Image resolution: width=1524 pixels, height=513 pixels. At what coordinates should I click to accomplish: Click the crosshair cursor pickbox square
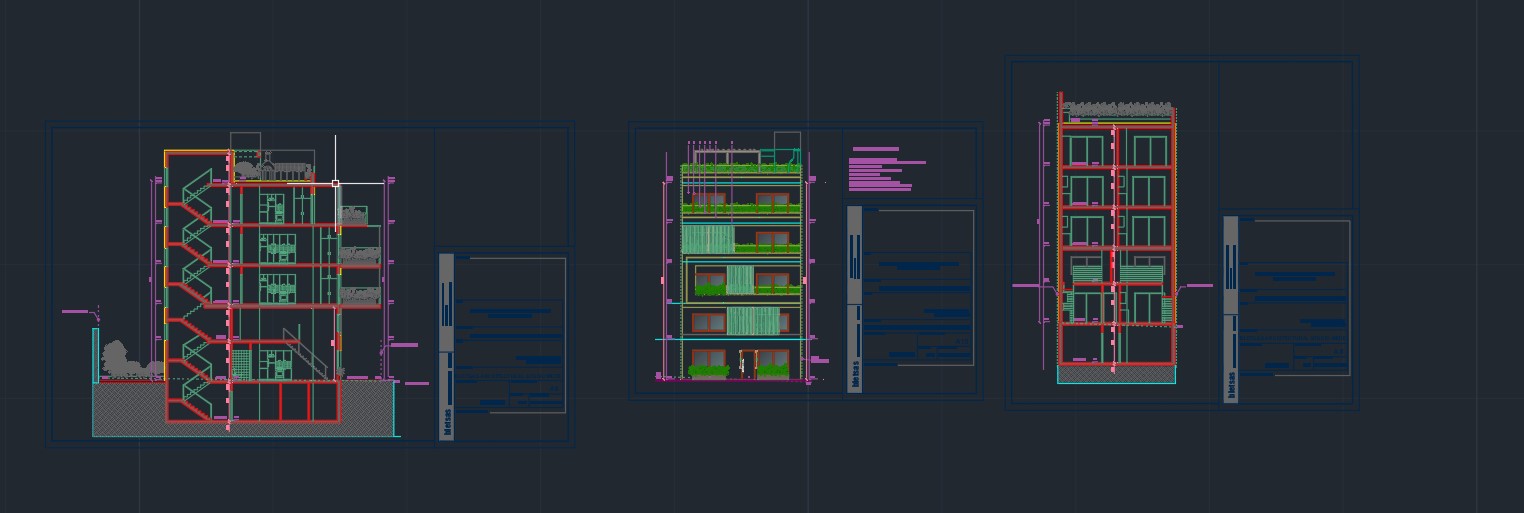(x=336, y=184)
